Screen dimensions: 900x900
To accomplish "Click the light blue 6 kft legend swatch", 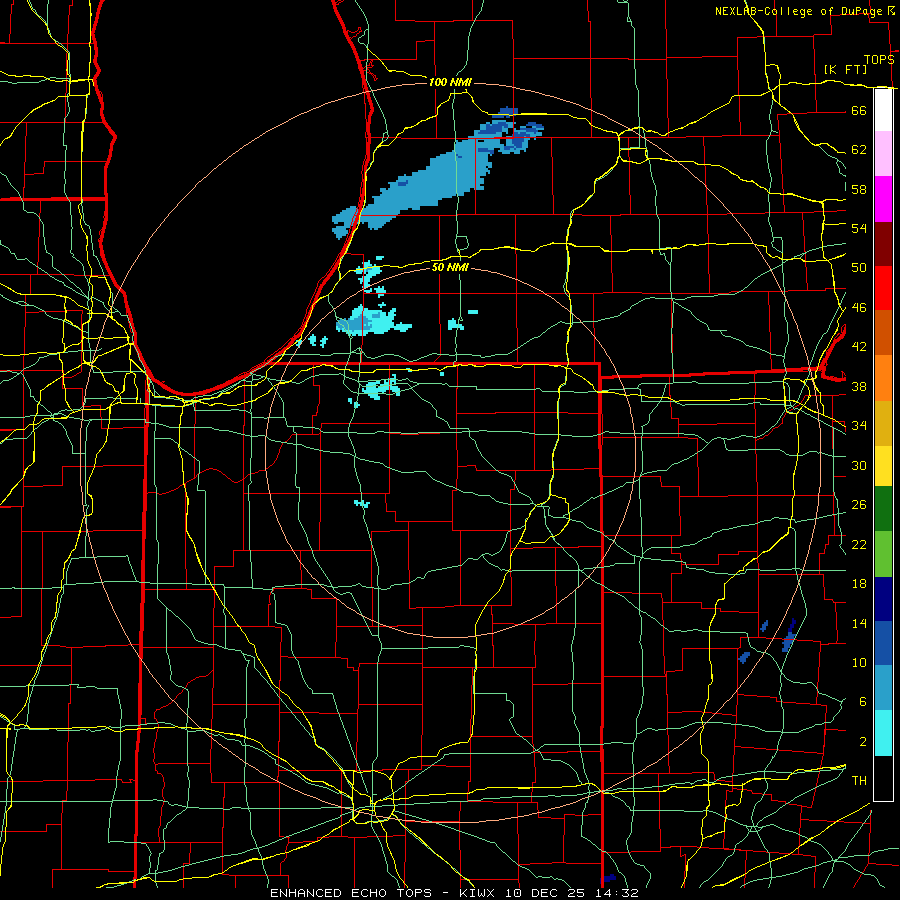I will point(883,688).
